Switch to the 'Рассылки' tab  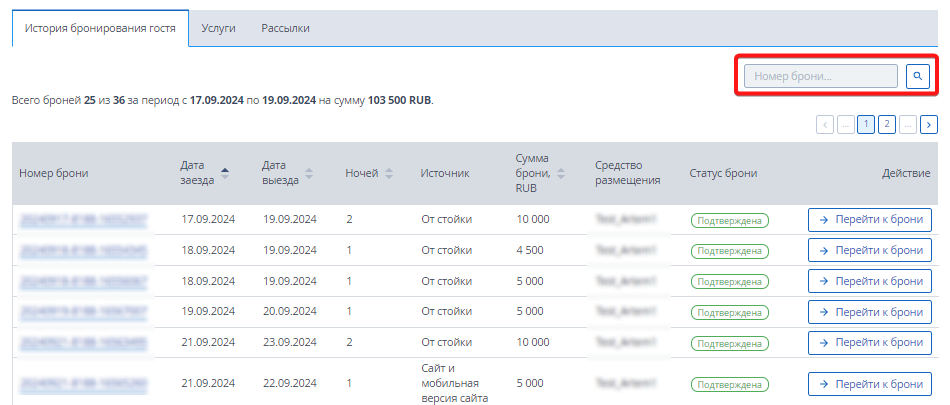(285, 28)
